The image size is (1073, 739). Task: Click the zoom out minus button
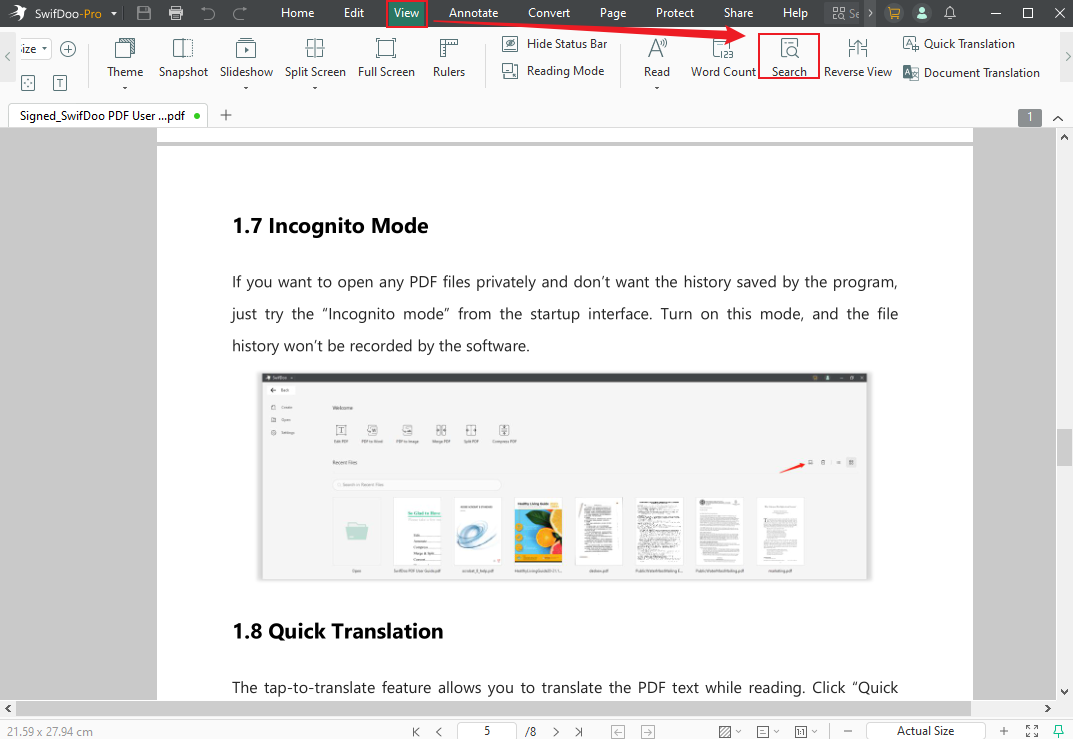pyautogui.click(x=846, y=731)
